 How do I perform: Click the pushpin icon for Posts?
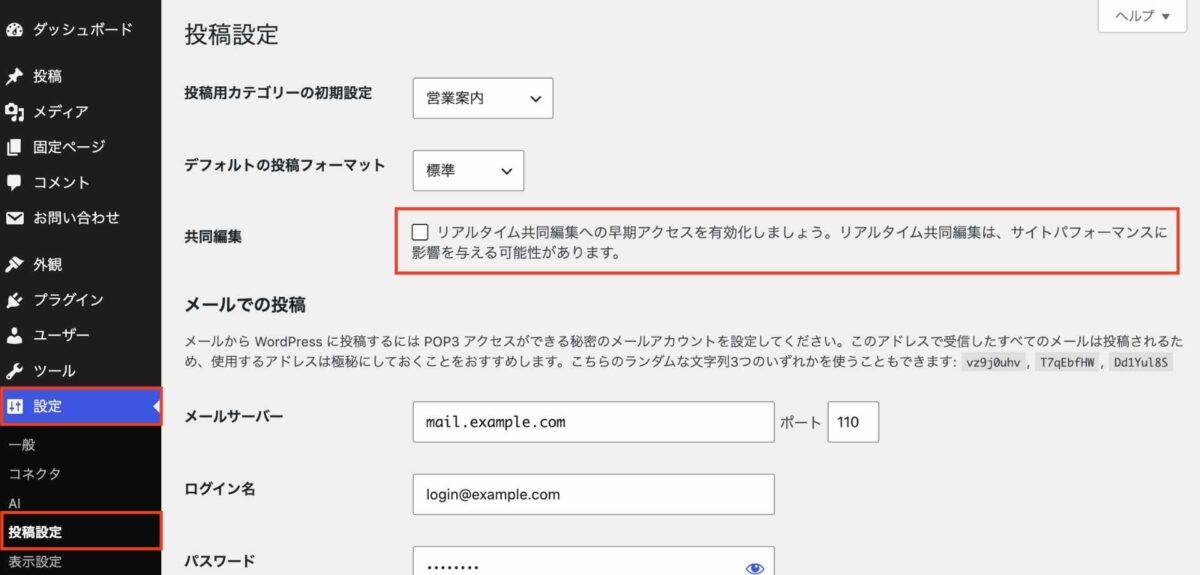pyautogui.click(x=14, y=77)
